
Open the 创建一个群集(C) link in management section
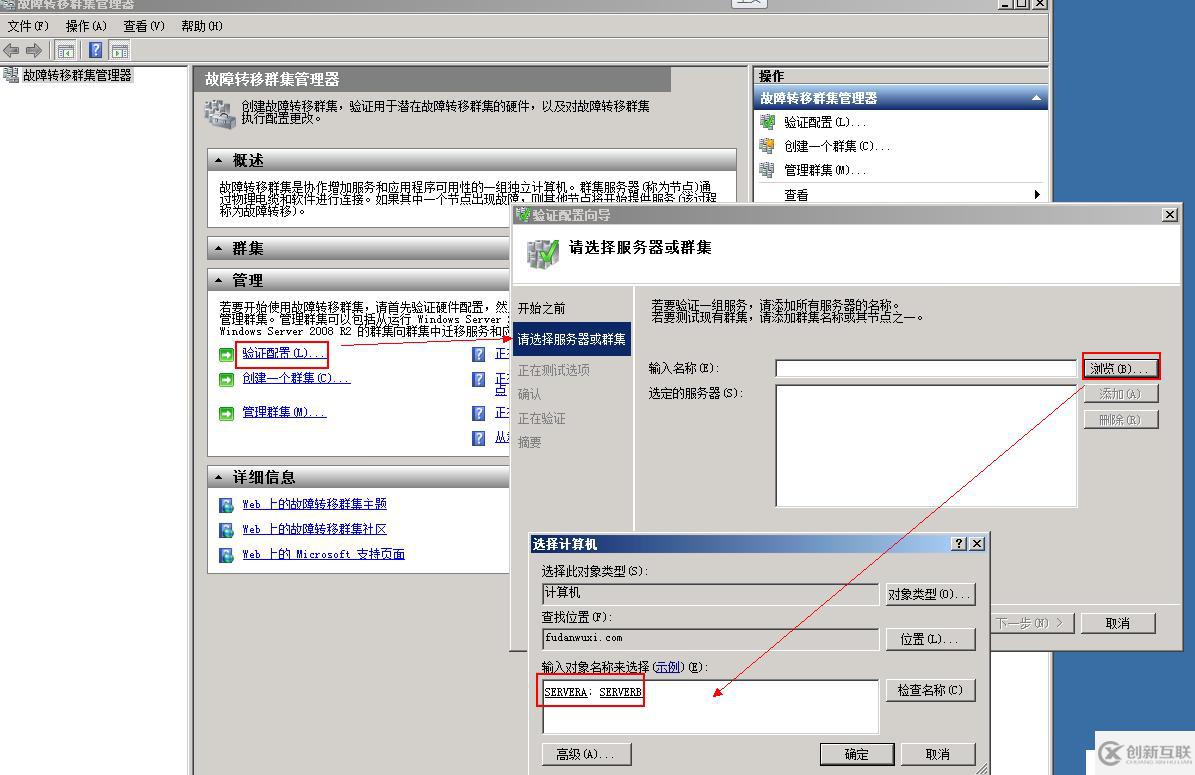296,378
